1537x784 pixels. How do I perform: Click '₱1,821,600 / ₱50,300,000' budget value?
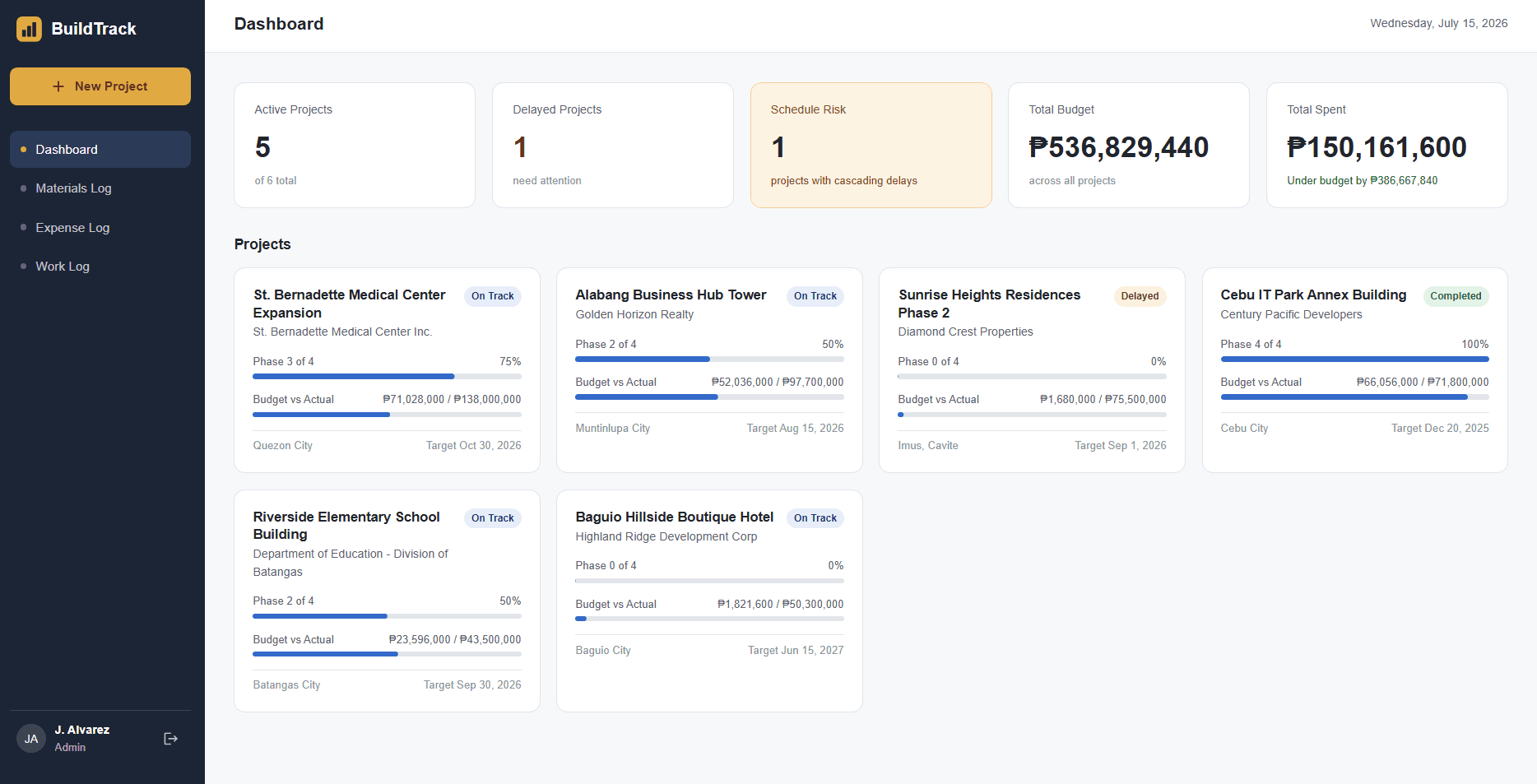780,605
